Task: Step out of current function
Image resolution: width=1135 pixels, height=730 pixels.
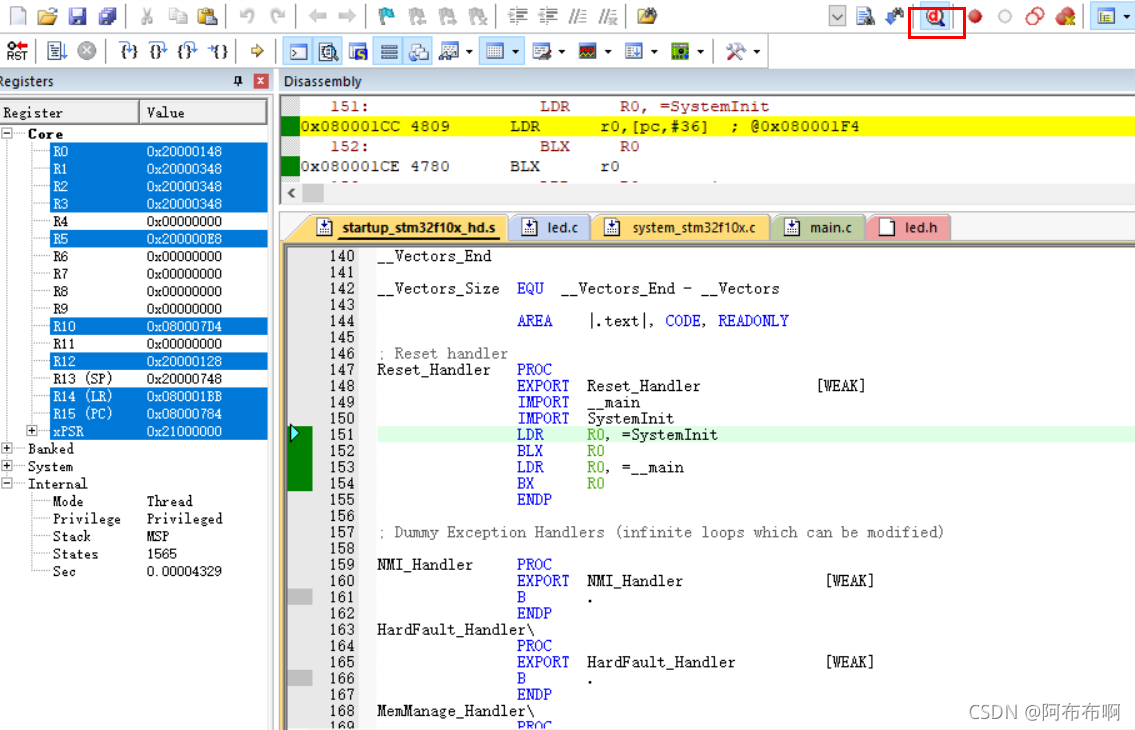Action: [187, 51]
